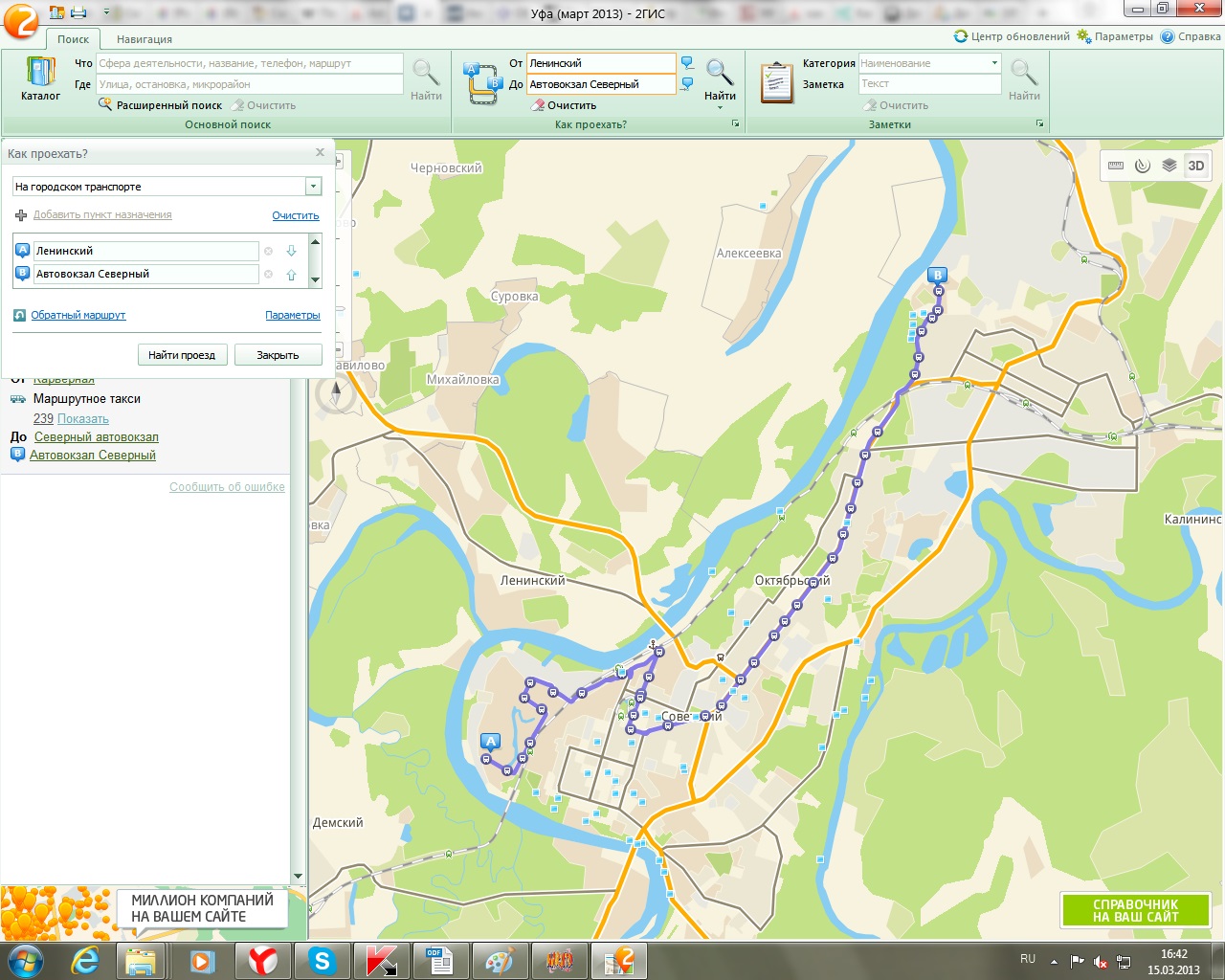Click Автовокзал Северный link in results

pos(93,455)
